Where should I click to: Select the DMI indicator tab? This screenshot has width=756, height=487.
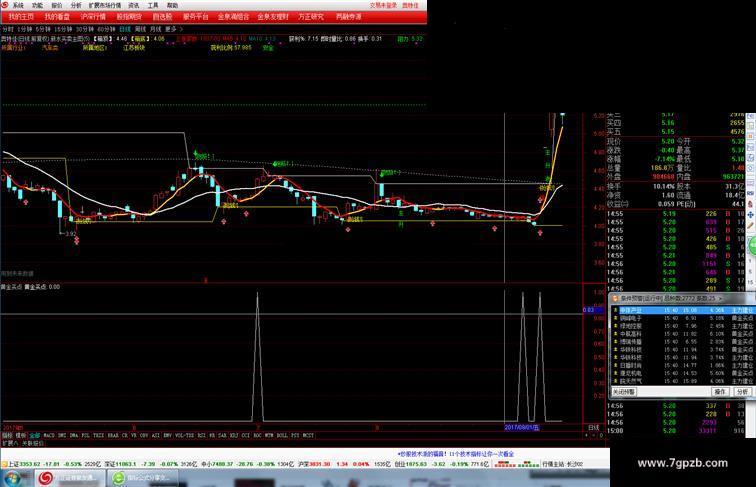(62, 435)
